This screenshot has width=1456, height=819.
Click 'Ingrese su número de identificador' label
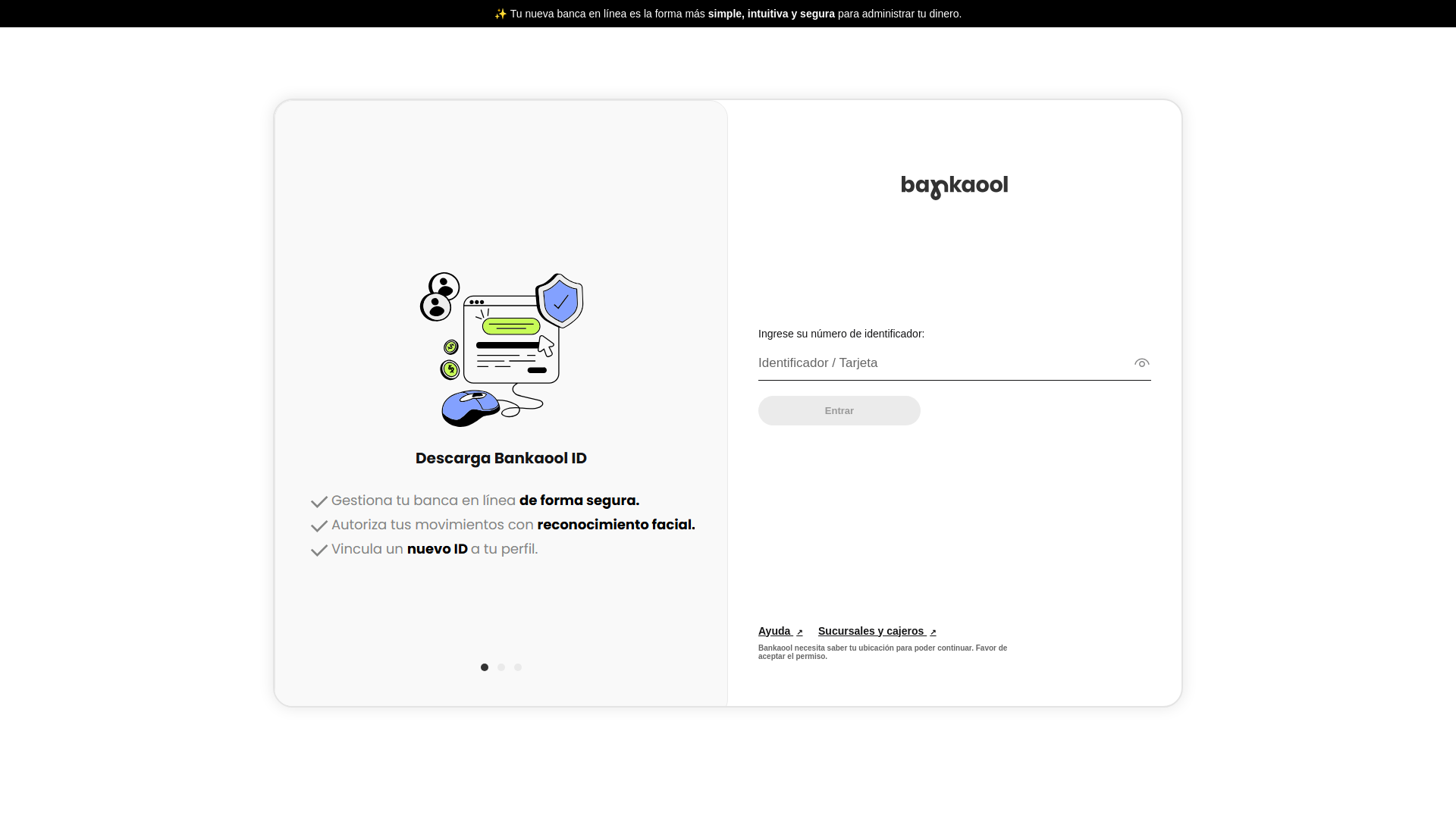pyautogui.click(x=841, y=334)
